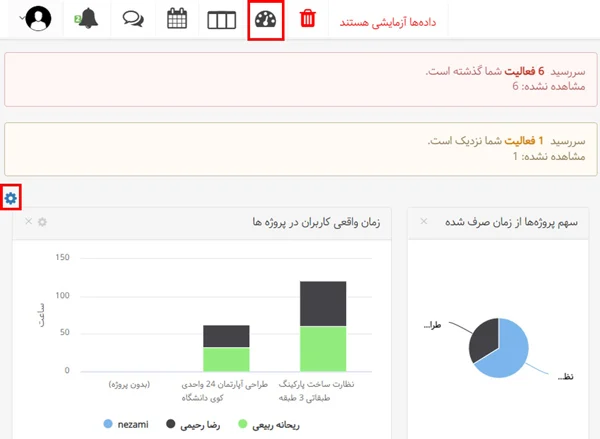The height and width of the screenshot is (439, 600).
Task: Toggle nezami series in chart legend
Action: click(126, 425)
